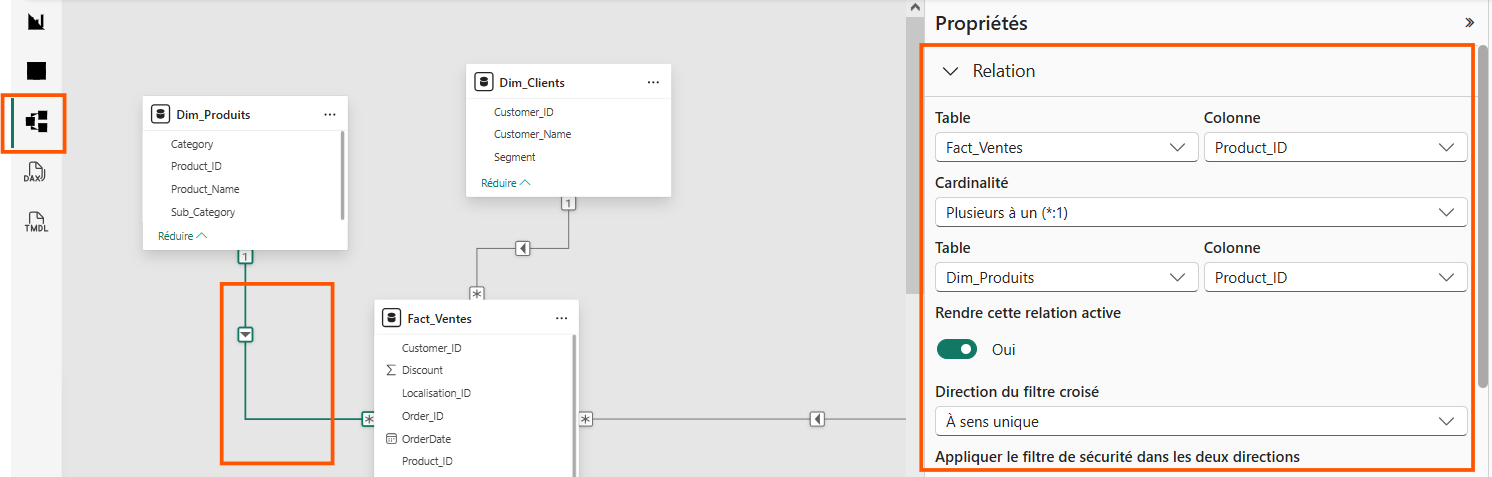The height and width of the screenshot is (477, 1492).
Task: Select OrderDate field in Fact_Ventes
Action: click(x=427, y=439)
